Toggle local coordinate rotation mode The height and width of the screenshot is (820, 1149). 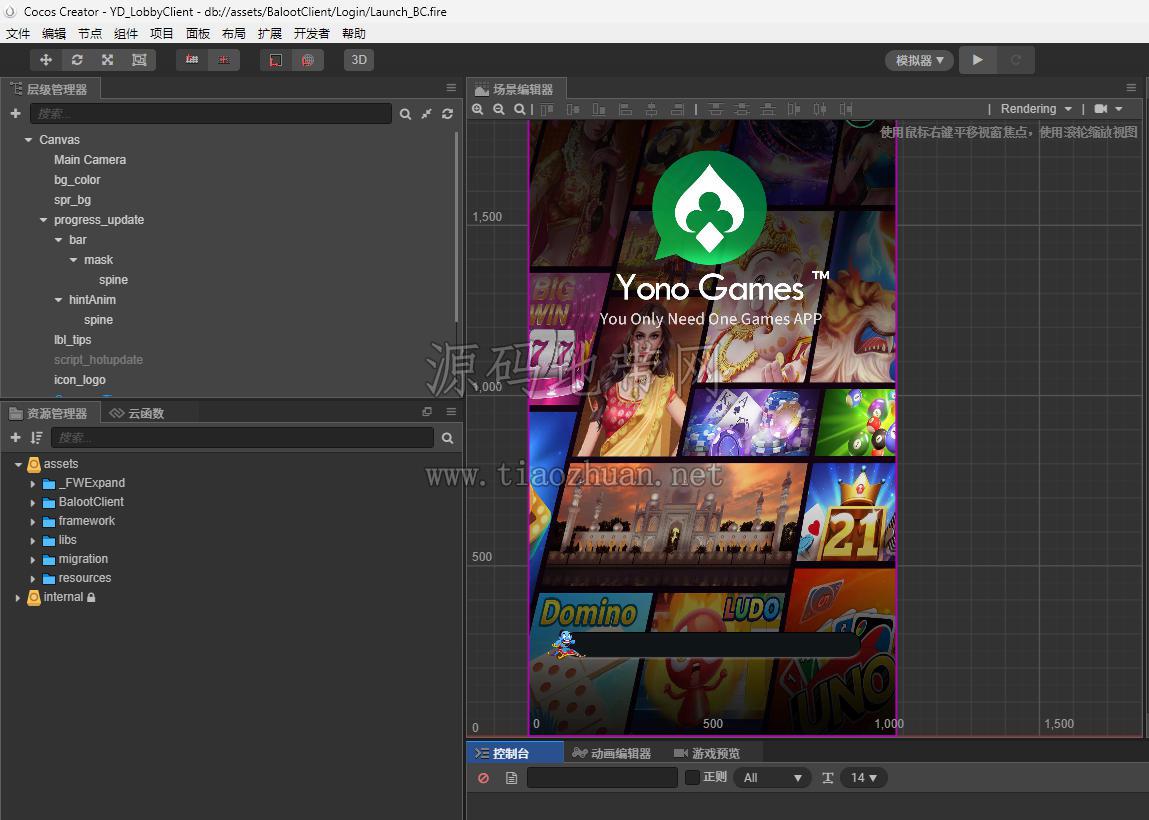tap(276, 60)
